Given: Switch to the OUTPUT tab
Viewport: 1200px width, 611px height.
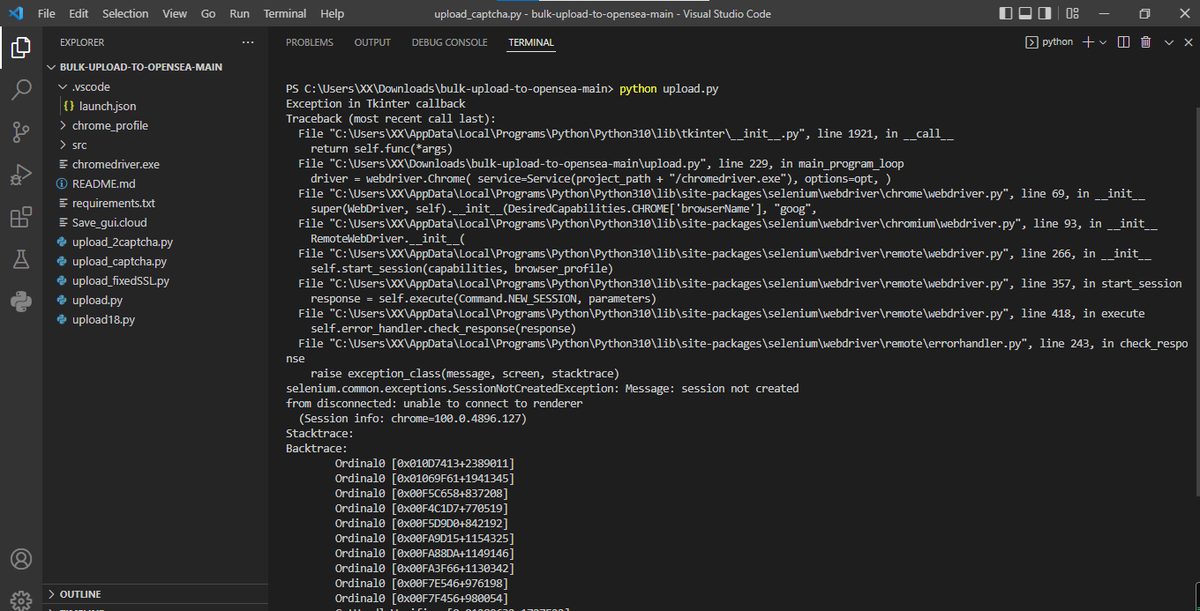Looking at the screenshot, I should click(x=372, y=42).
